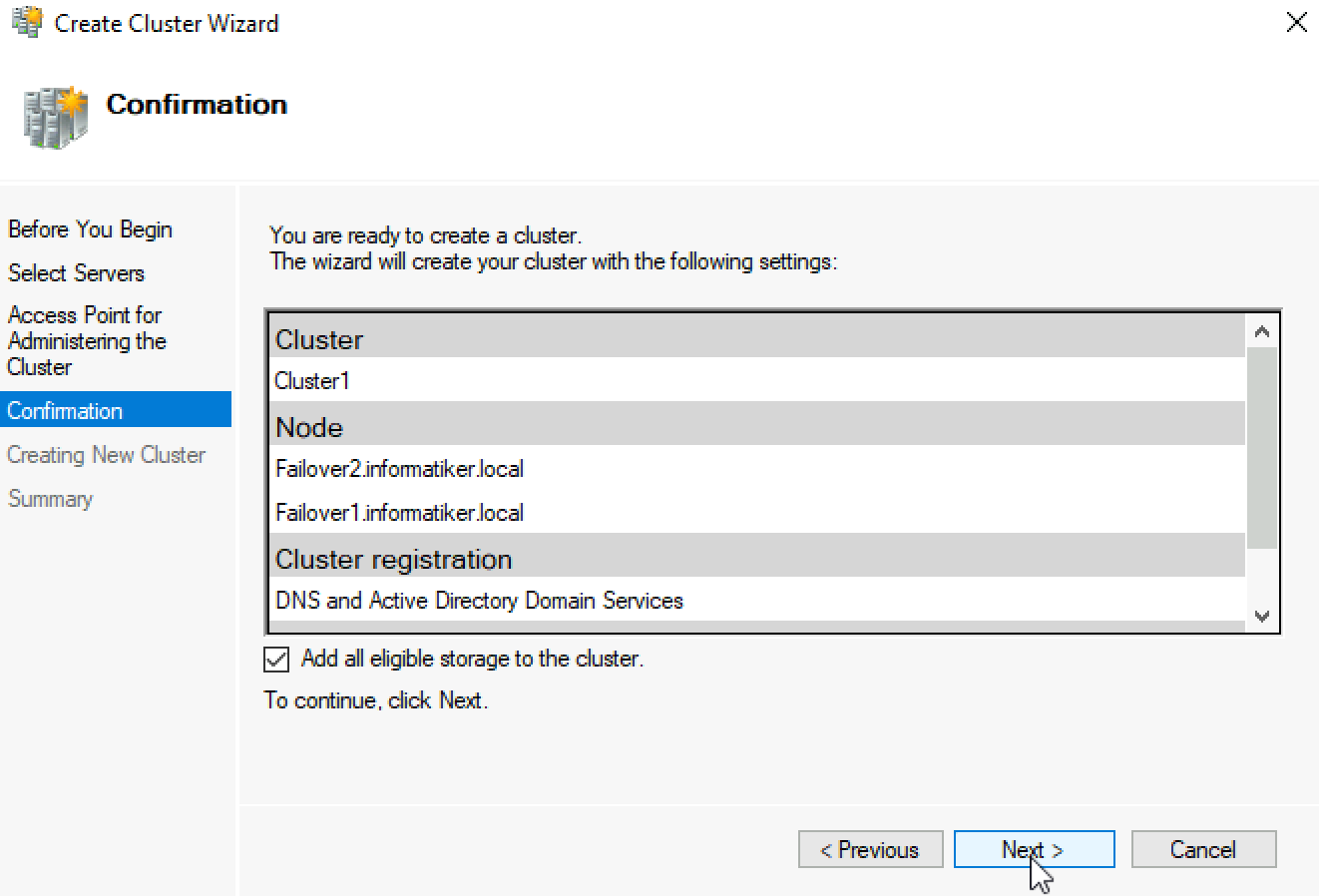This screenshot has width=1319, height=896.
Task: Open Access Point for Administering the Cluster step
Action: [87, 341]
